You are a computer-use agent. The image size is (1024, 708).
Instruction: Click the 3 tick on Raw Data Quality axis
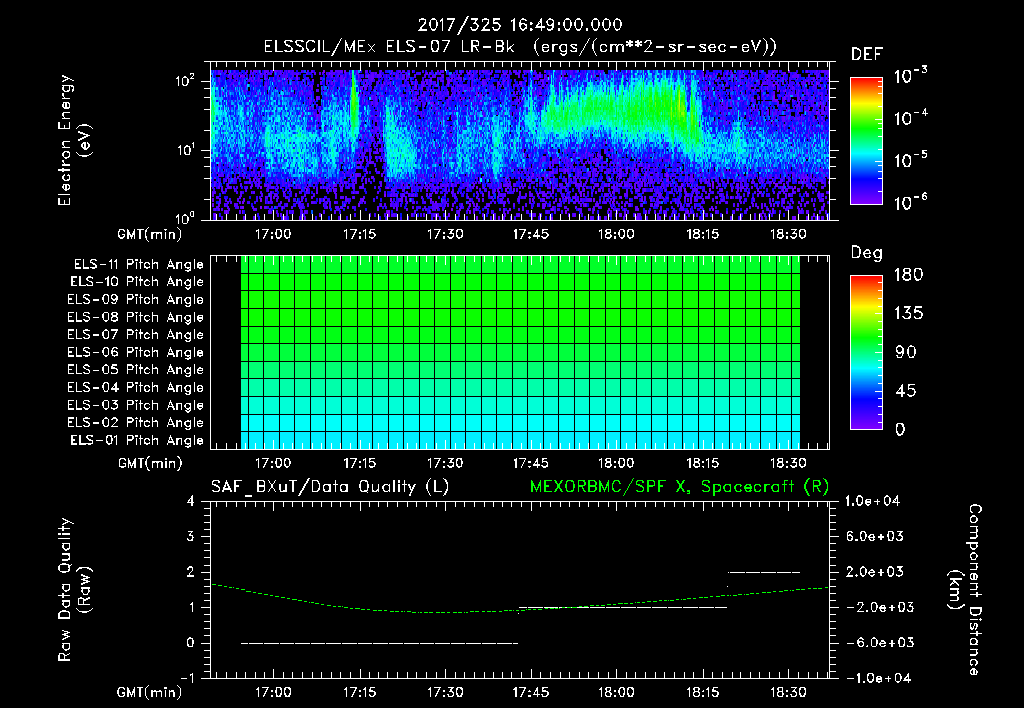click(191, 536)
